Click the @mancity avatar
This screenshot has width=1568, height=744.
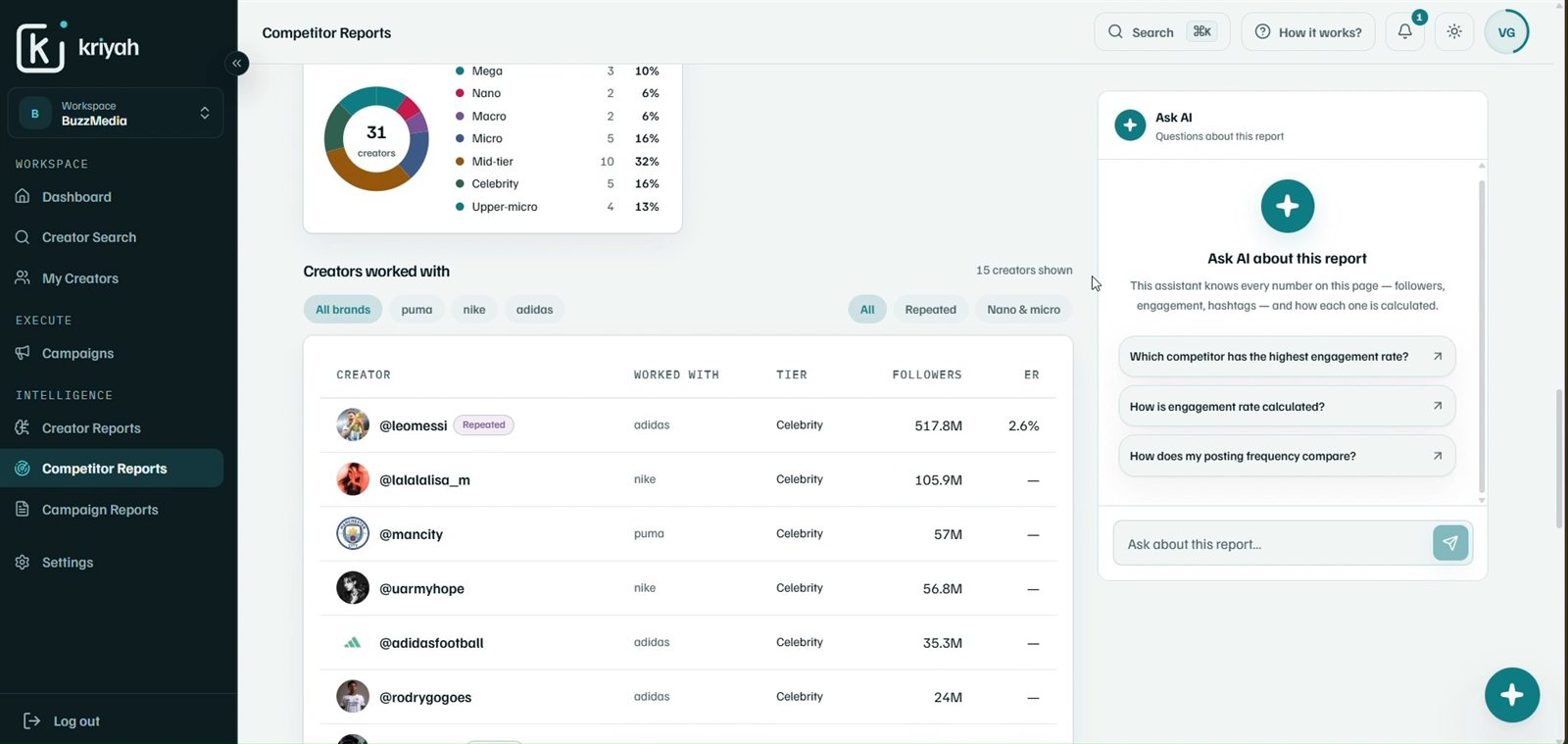tap(353, 534)
